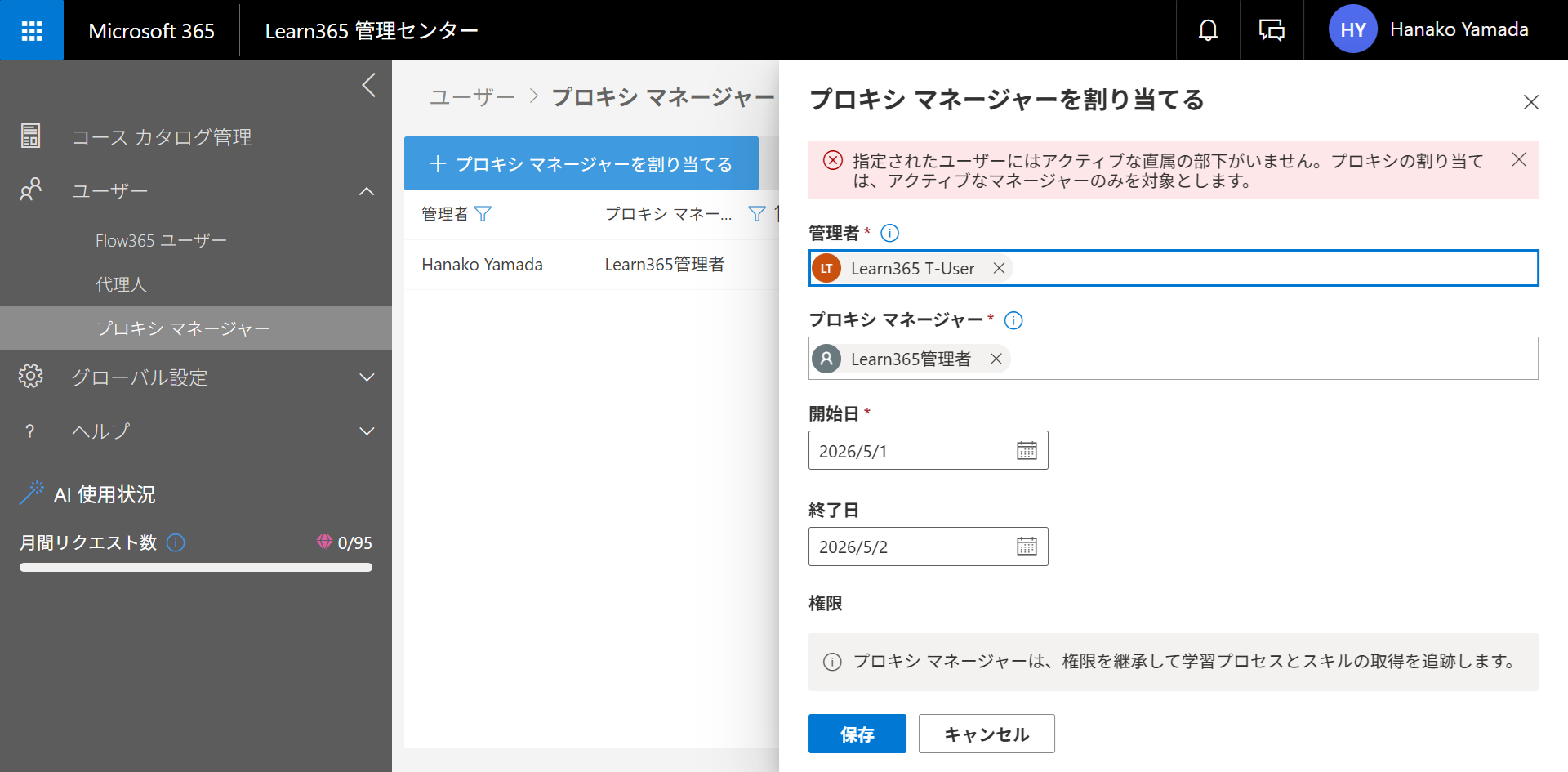Select the Learn365管理者 table cell
The width and height of the screenshot is (1568, 772).
tap(665, 265)
